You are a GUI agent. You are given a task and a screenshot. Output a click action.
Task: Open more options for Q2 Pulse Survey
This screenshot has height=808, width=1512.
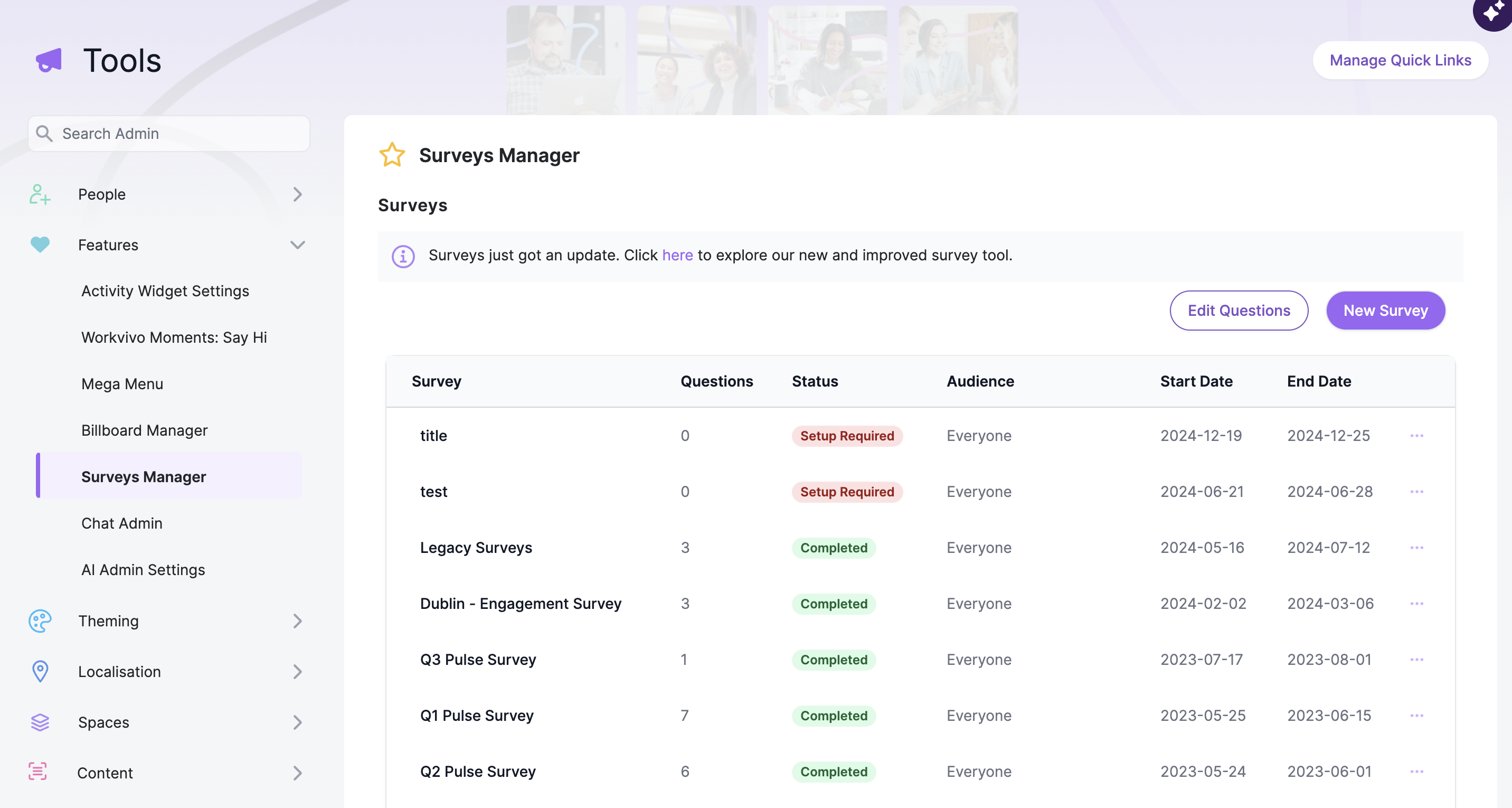pos(1416,772)
